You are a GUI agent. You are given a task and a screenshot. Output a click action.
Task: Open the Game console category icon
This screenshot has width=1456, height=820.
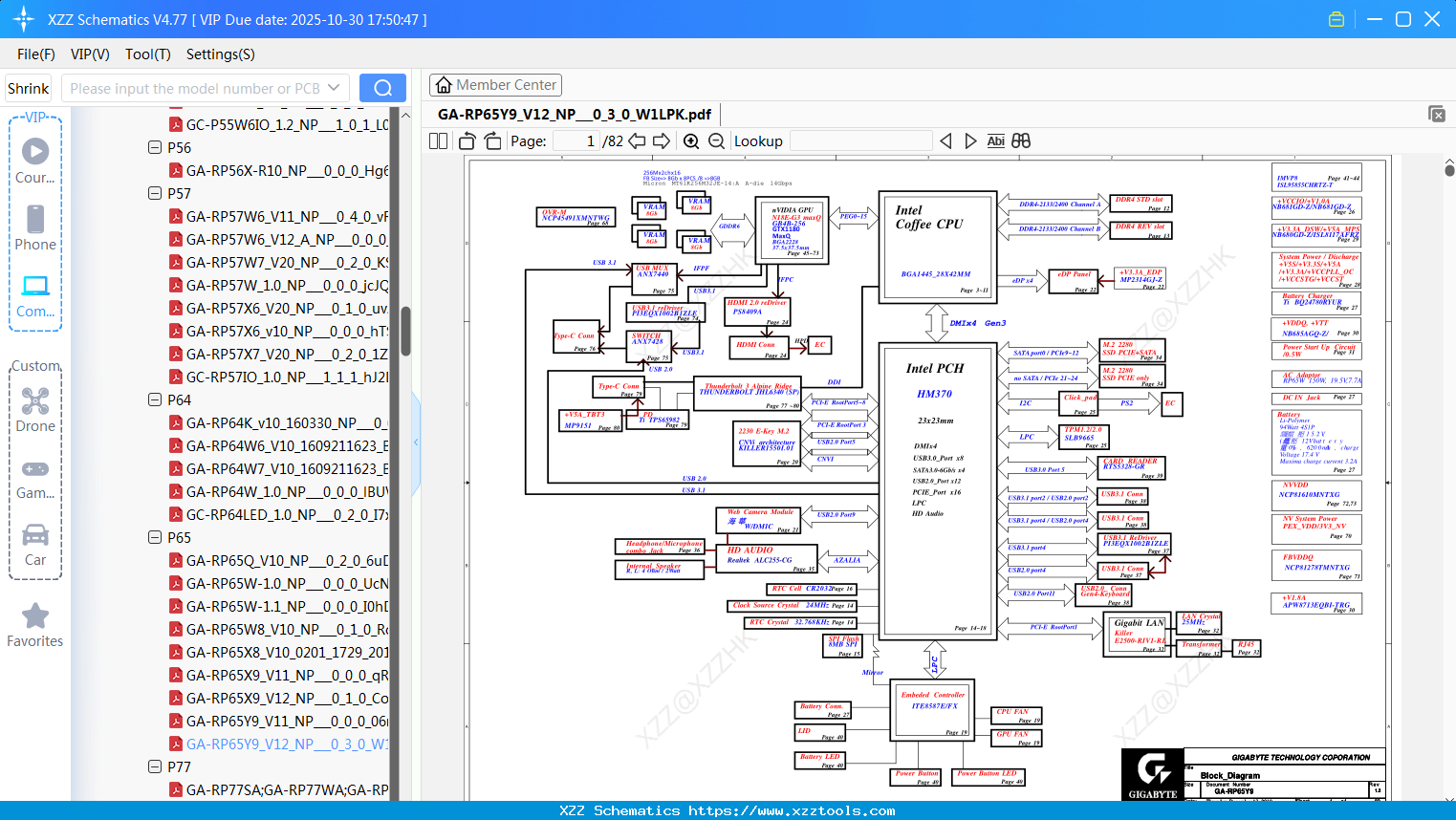click(35, 478)
